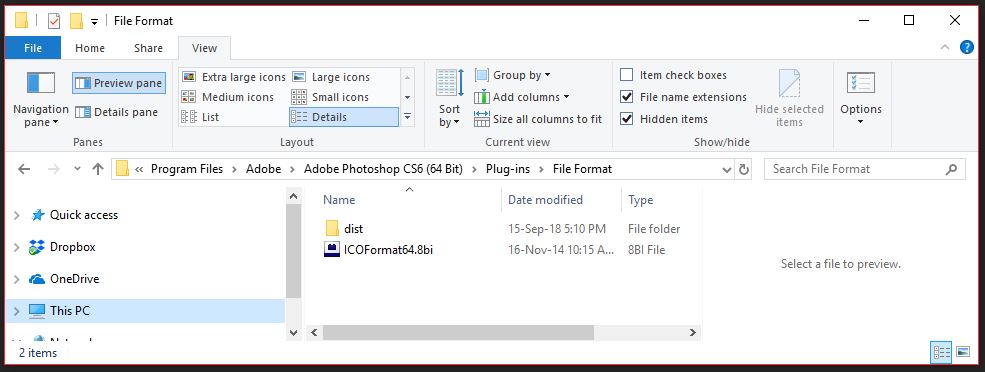The width and height of the screenshot is (985, 372).
Task: Open the Add columns dropdown
Action: 522,97
